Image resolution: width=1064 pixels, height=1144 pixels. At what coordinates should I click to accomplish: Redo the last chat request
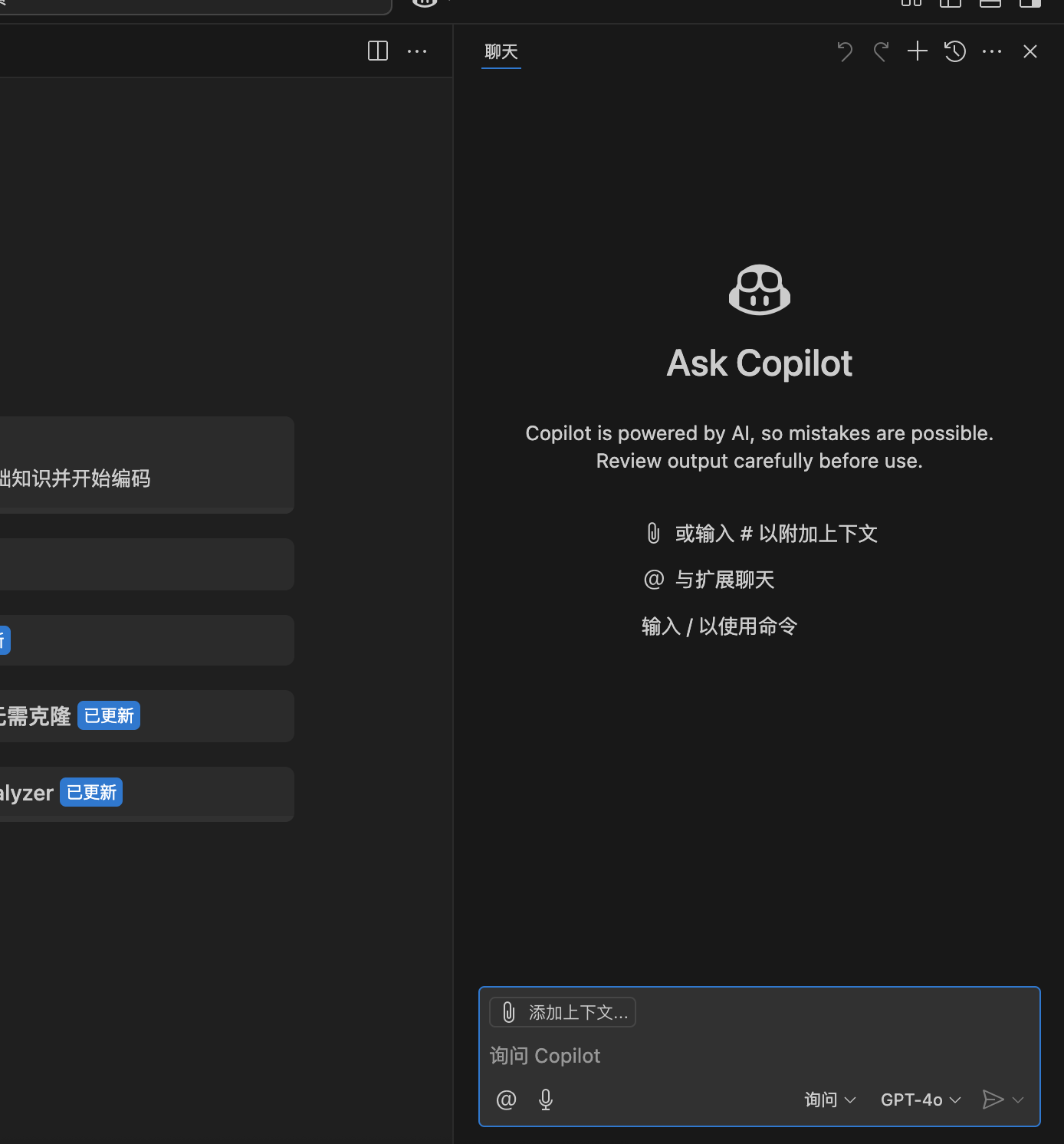coord(882,51)
